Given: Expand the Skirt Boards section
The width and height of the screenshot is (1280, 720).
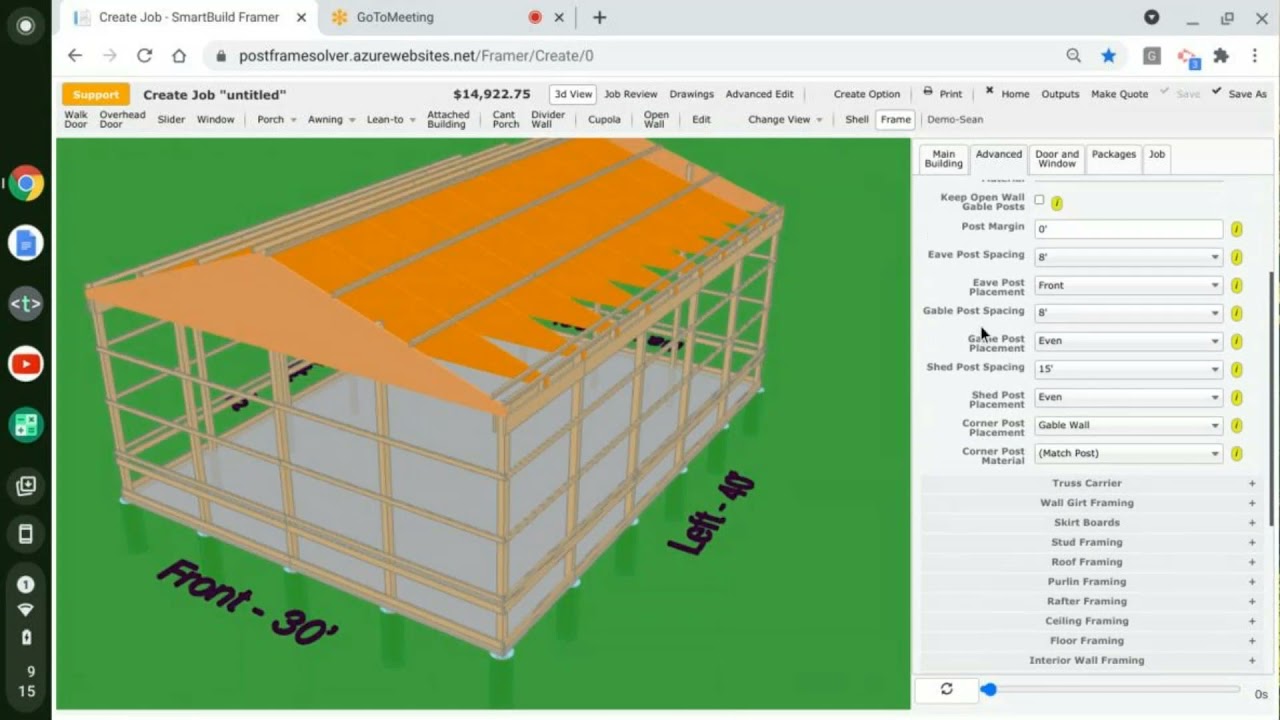Looking at the screenshot, I should click(x=1090, y=522).
